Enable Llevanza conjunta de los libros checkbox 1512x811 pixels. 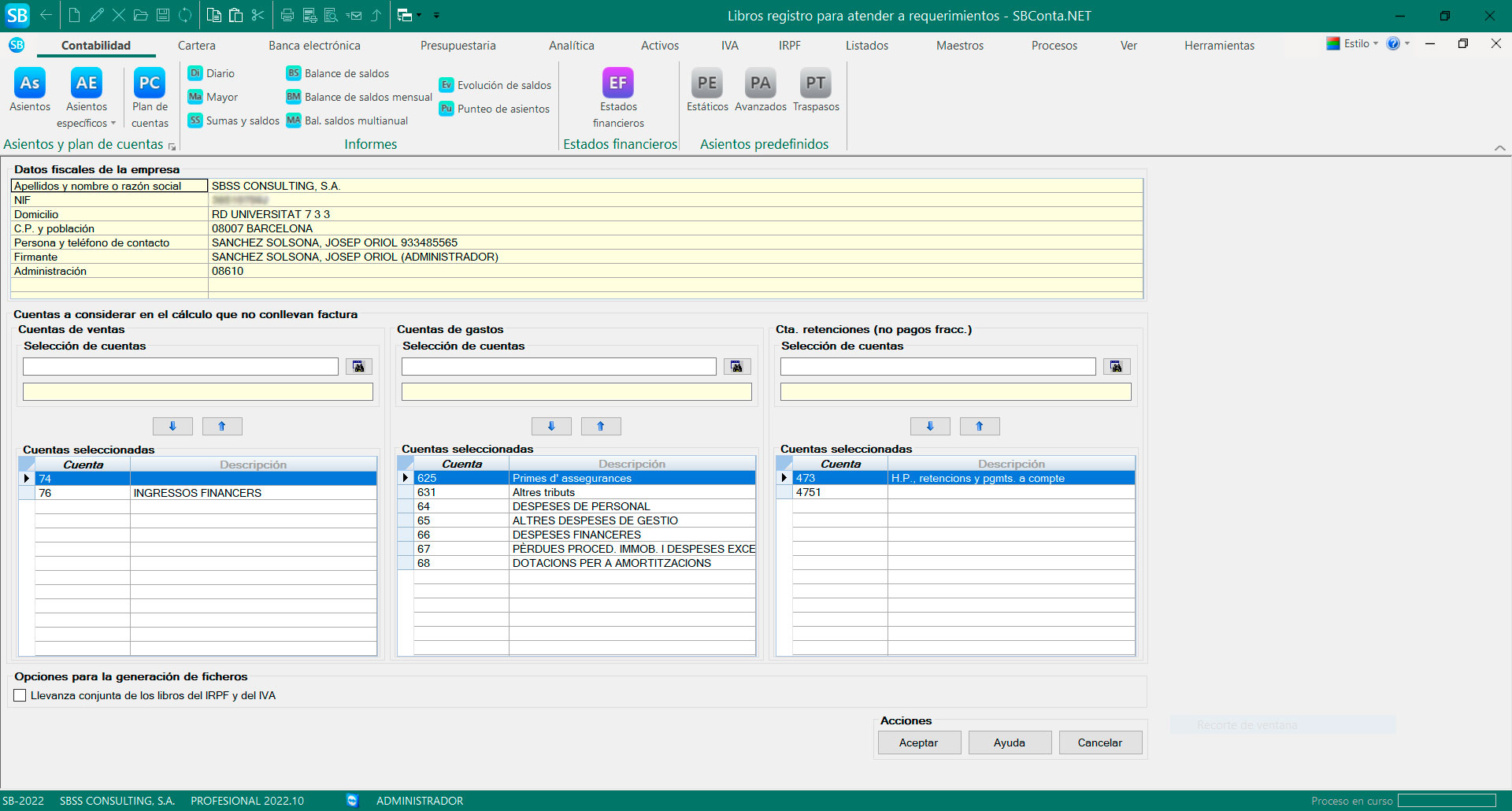(x=20, y=695)
